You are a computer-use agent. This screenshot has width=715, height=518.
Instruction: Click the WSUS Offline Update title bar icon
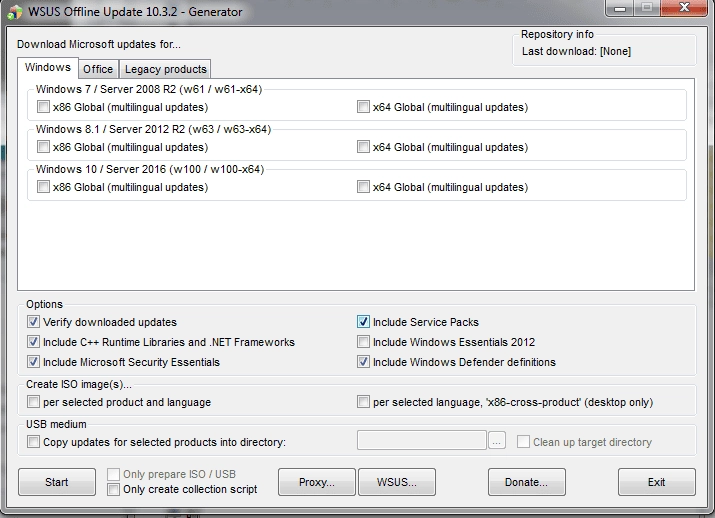pyautogui.click(x=14, y=12)
